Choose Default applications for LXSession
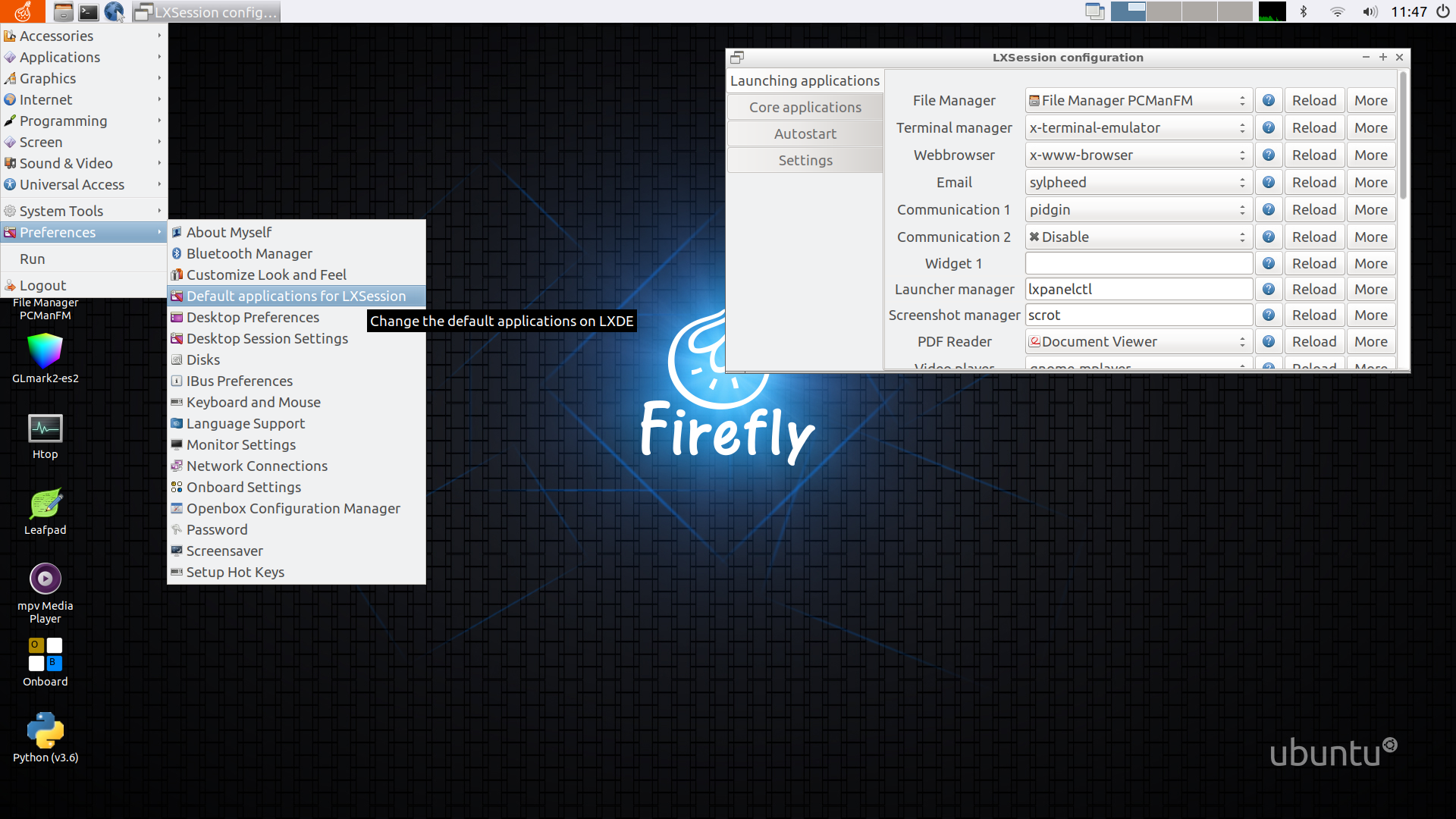Viewport: 1456px width, 819px height. [x=296, y=296]
